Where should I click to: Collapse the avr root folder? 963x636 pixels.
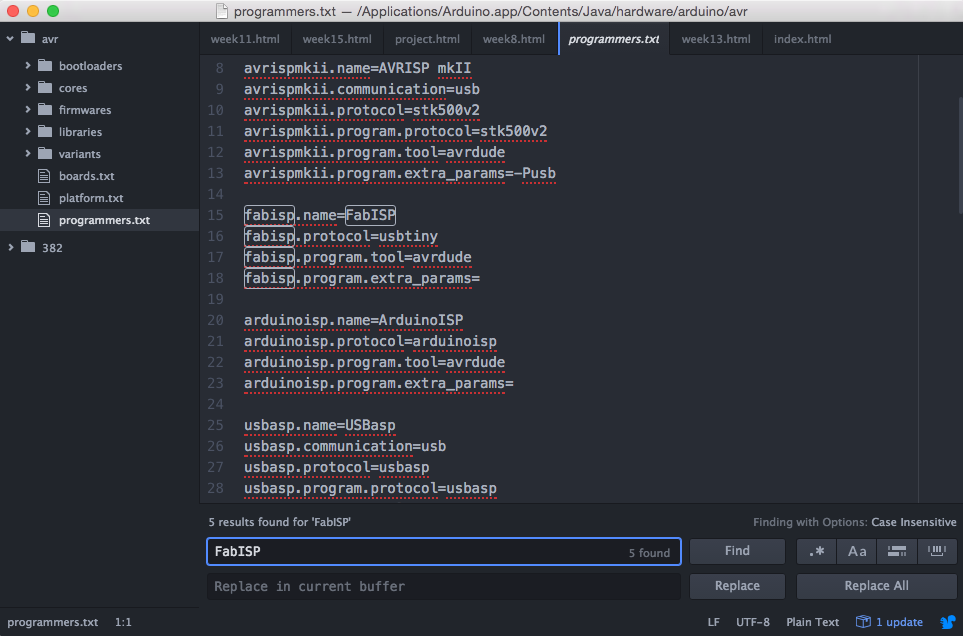[x=10, y=39]
